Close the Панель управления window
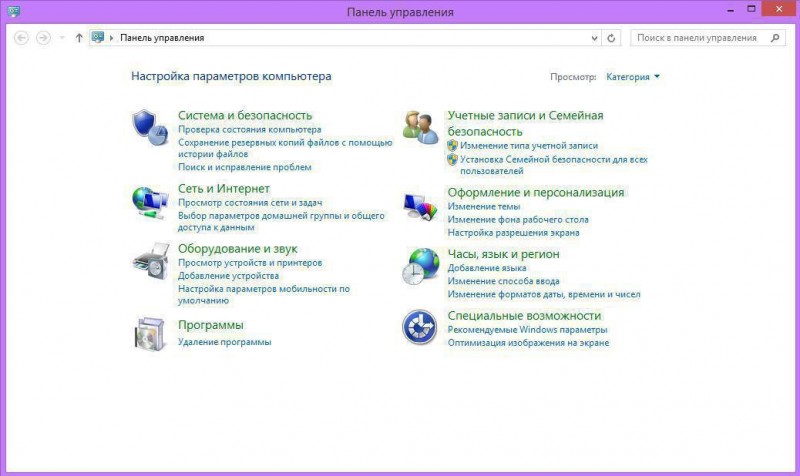The width and height of the screenshot is (800, 476). coord(779,9)
